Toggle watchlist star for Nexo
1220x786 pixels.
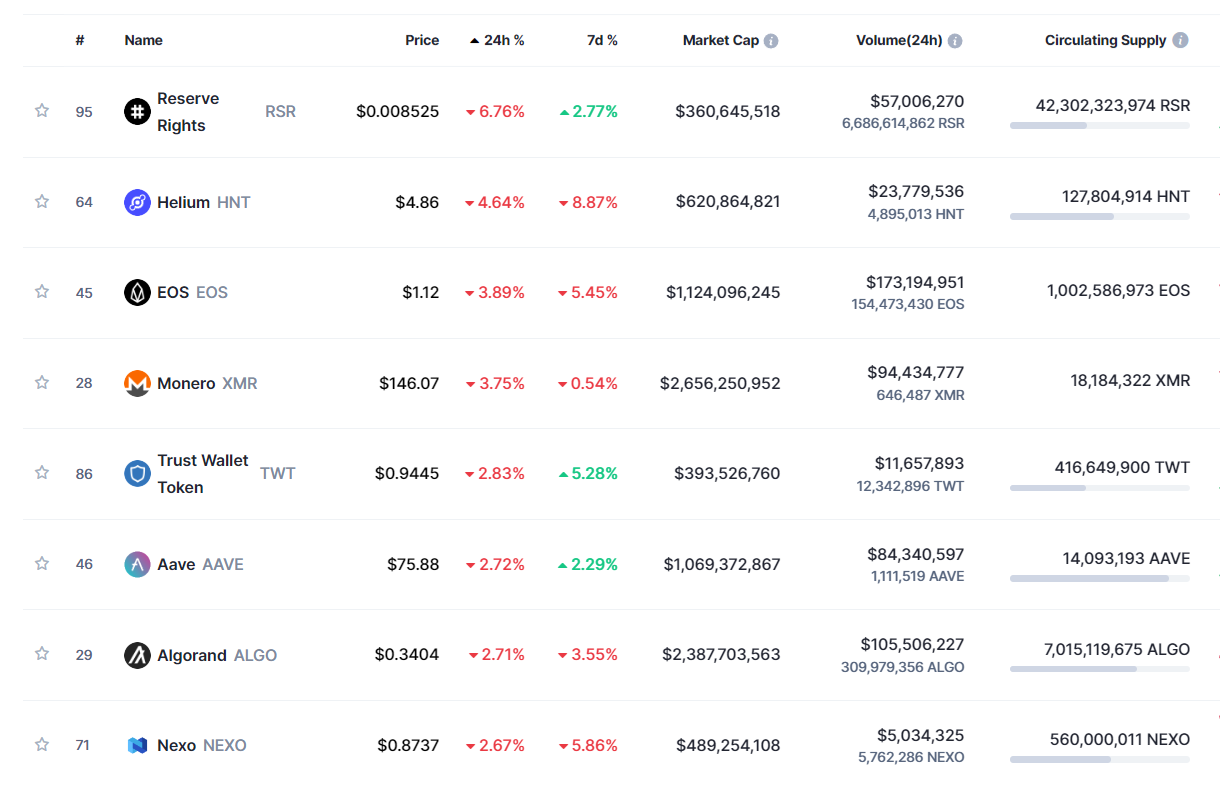click(x=42, y=745)
